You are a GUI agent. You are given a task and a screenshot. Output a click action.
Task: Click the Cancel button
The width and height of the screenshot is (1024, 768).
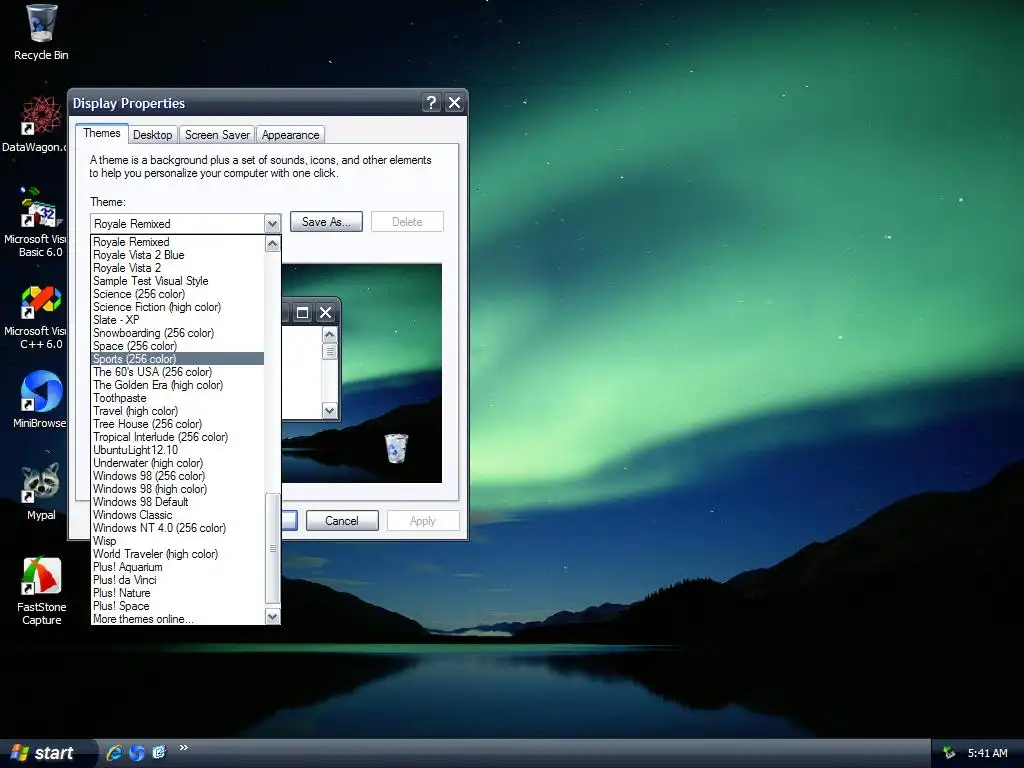[342, 520]
